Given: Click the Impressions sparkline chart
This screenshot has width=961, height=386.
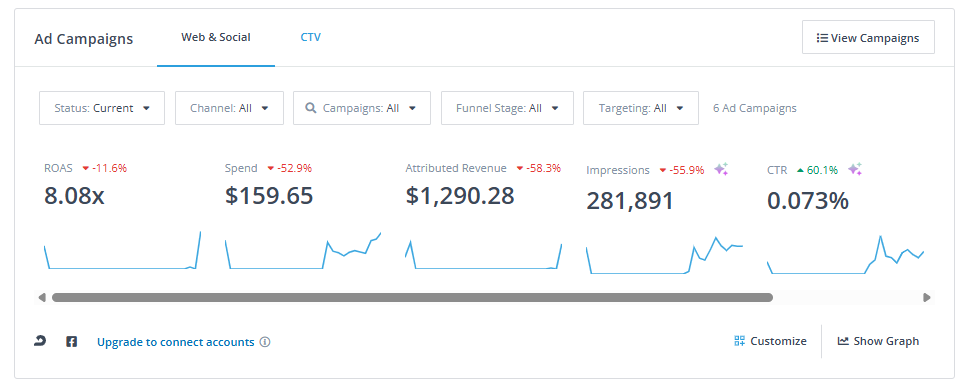Looking at the screenshot, I should click(x=664, y=255).
